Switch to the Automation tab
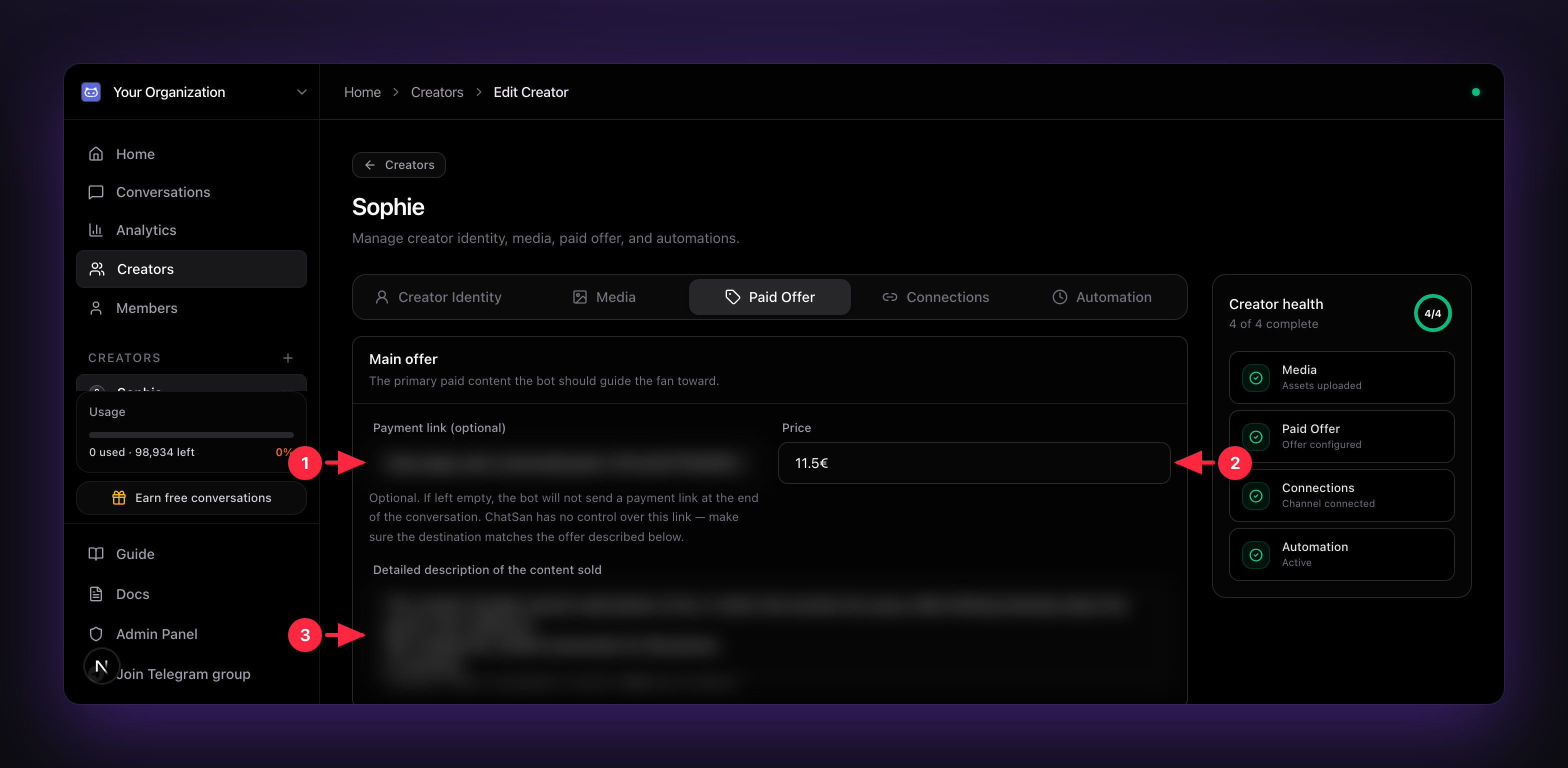The image size is (1568, 768). coord(1101,297)
